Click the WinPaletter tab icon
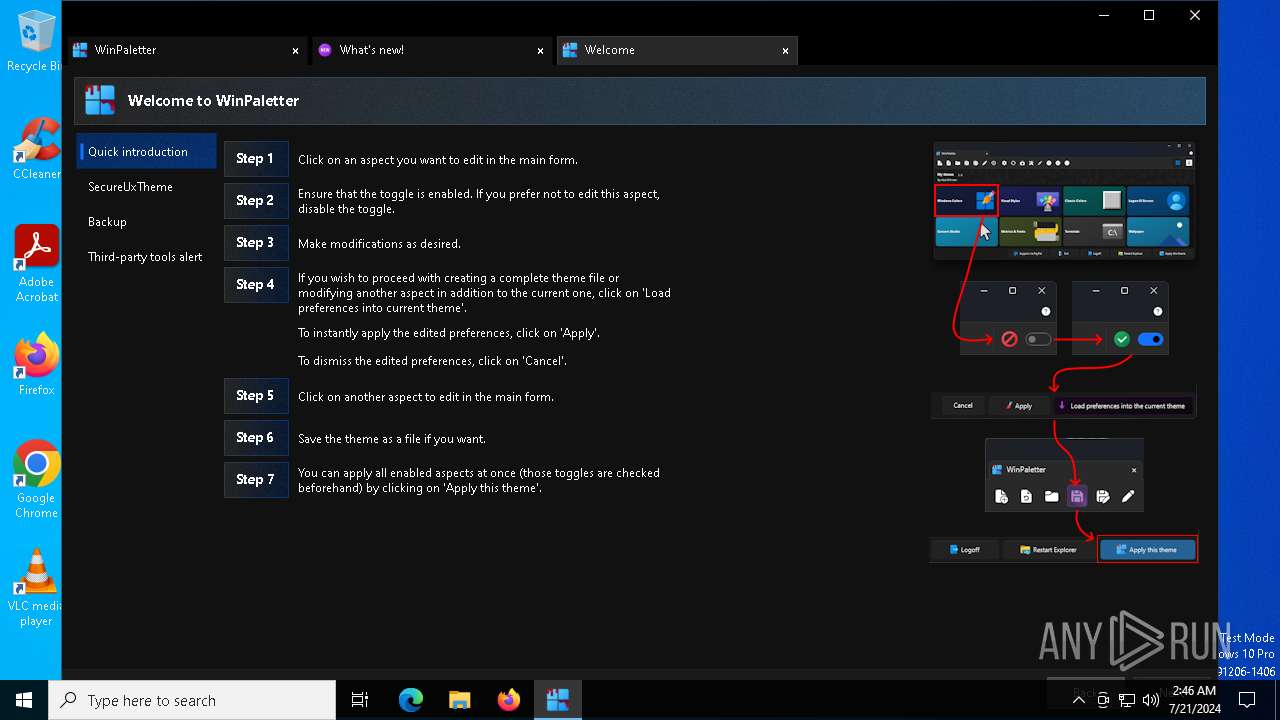This screenshot has height=720, width=1280. [80, 50]
